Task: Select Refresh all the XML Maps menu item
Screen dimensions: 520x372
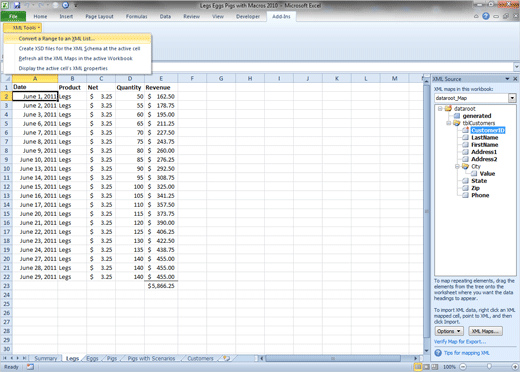Action: (77, 59)
